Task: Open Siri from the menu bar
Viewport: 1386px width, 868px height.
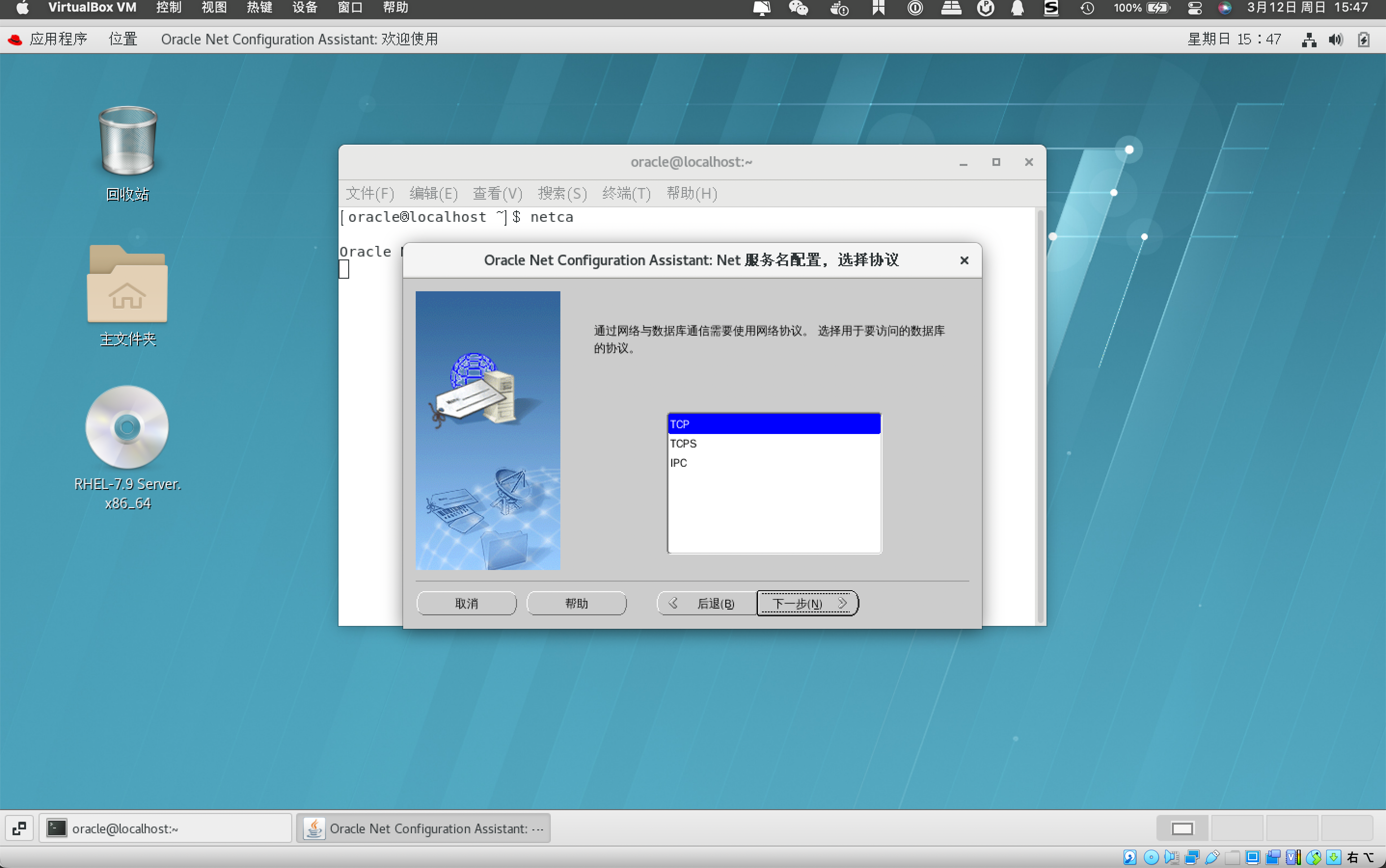Action: click(1224, 8)
